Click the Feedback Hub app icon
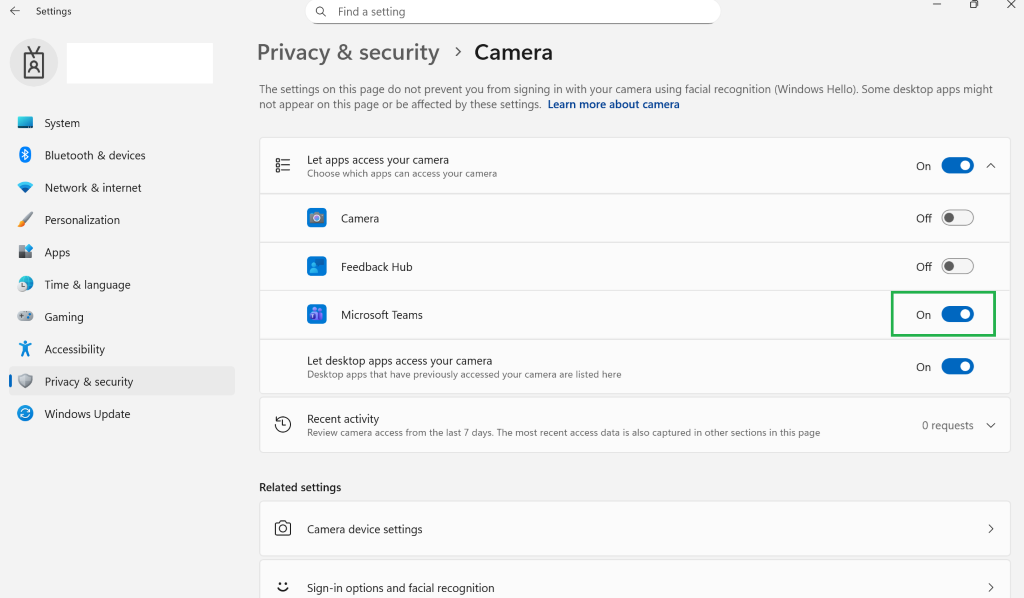Image resolution: width=1024 pixels, height=598 pixels. click(317, 267)
